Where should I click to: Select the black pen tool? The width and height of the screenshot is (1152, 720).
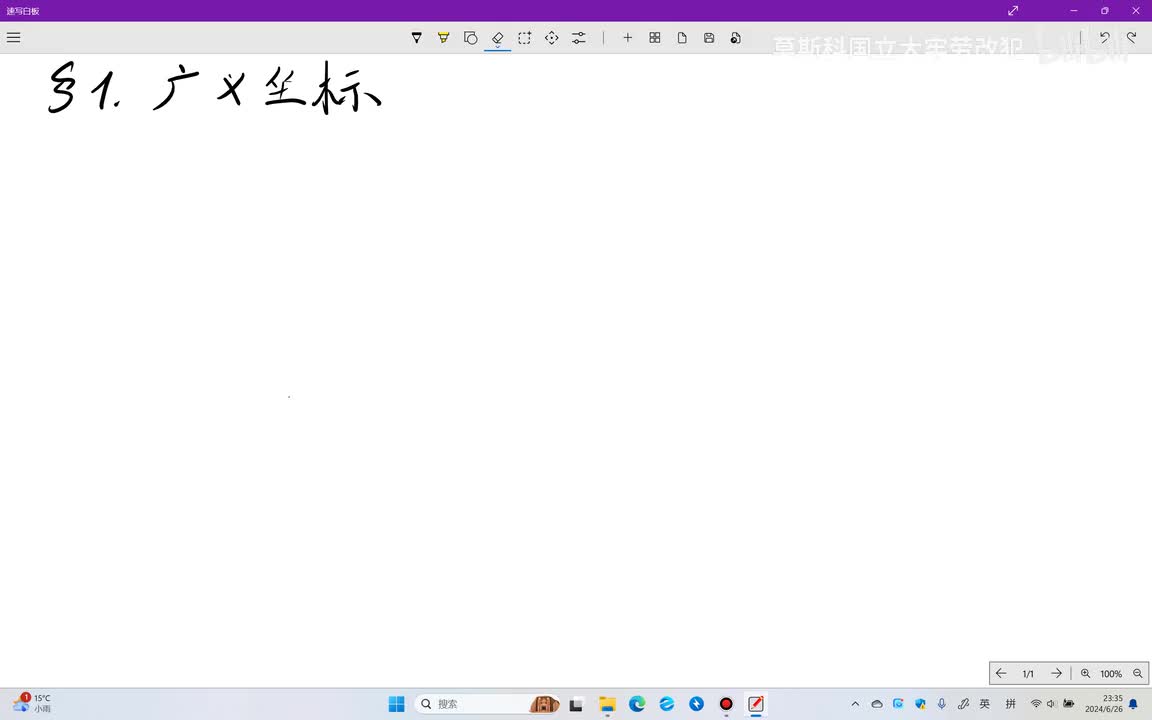pyautogui.click(x=417, y=37)
